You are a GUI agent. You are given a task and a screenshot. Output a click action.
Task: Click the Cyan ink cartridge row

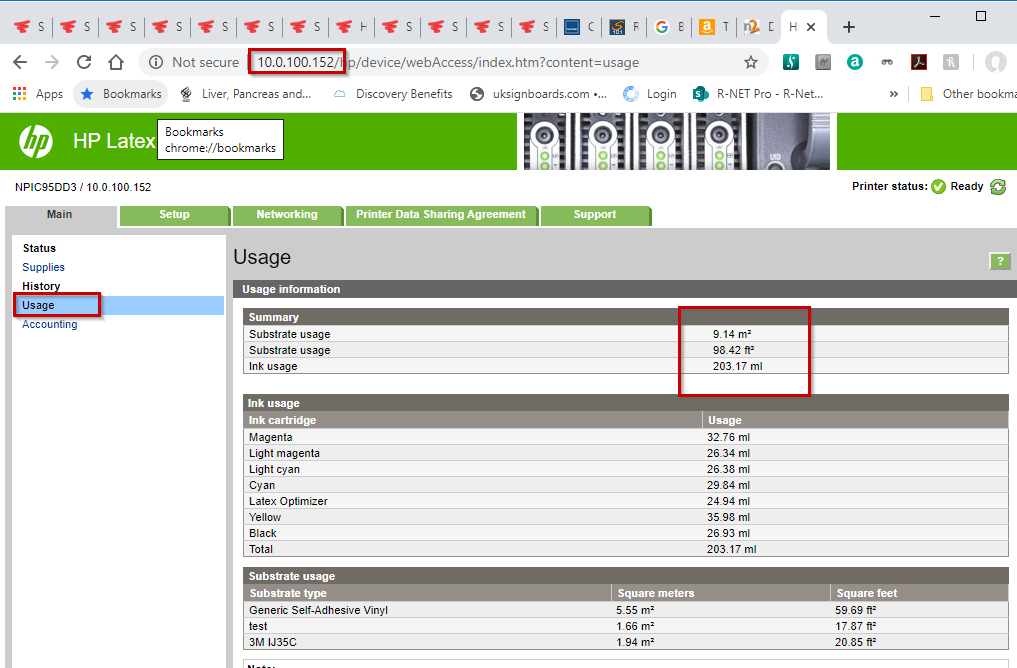pyautogui.click(x=626, y=486)
